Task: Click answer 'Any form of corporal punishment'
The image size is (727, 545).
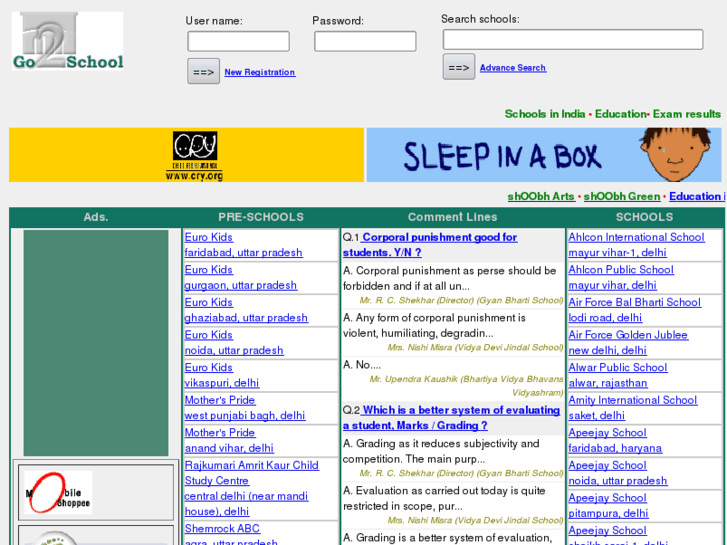Action: (434, 325)
